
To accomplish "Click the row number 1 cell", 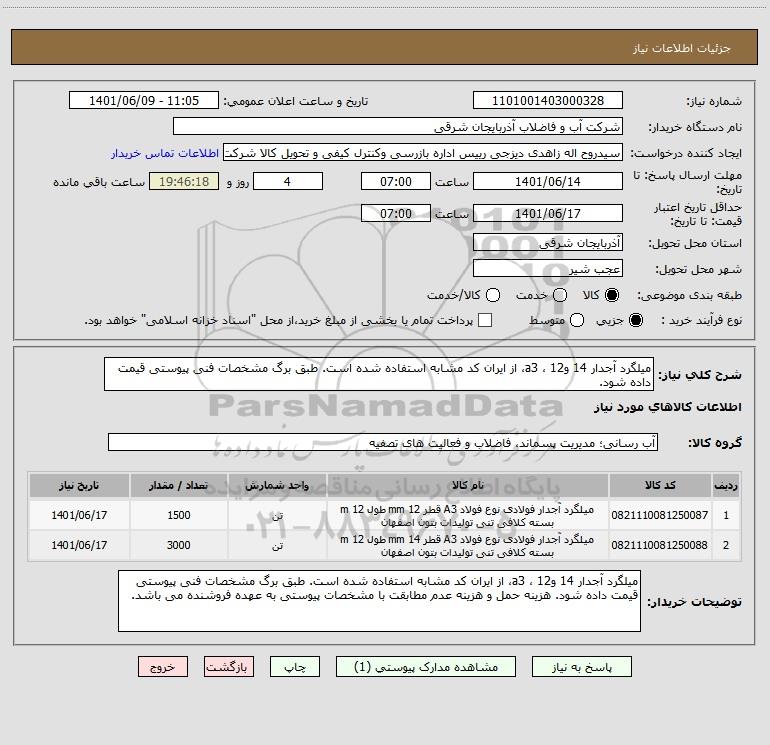I will (726, 515).
